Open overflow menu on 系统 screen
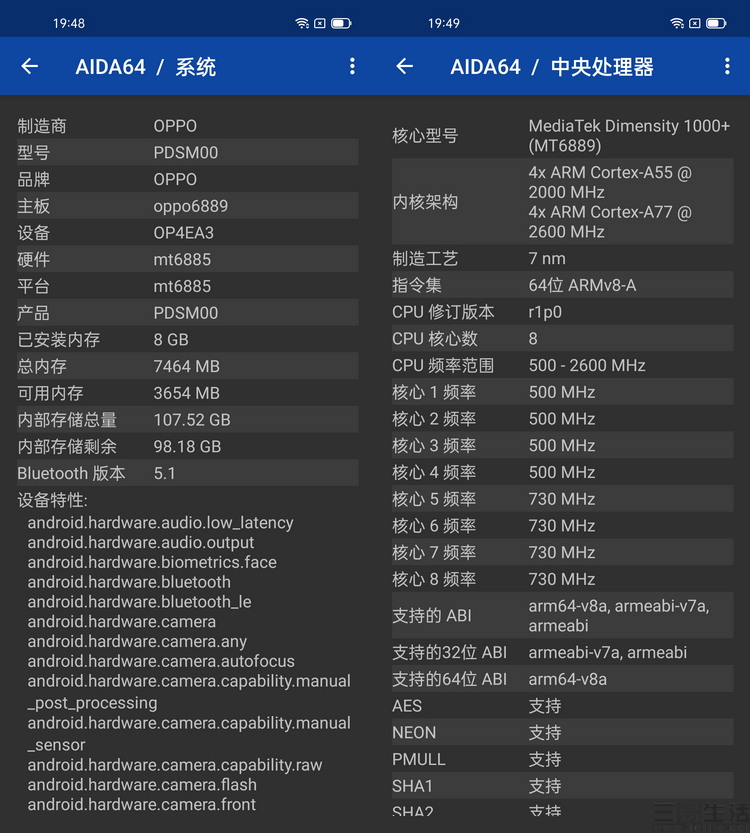Viewport: 750px width, 833px height. 352,66
